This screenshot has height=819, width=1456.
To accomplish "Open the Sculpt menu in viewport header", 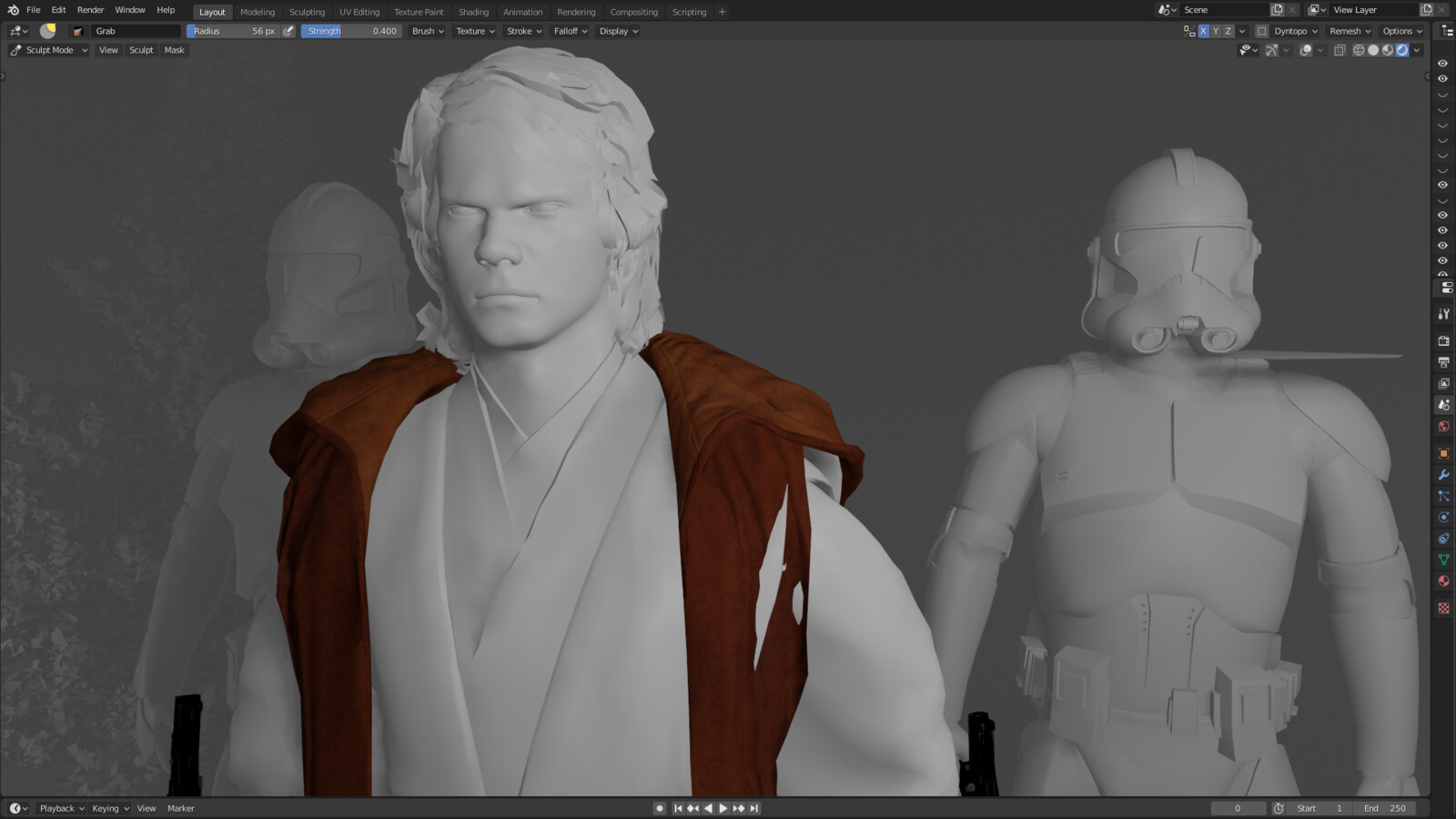I will [x=141, y=50].
